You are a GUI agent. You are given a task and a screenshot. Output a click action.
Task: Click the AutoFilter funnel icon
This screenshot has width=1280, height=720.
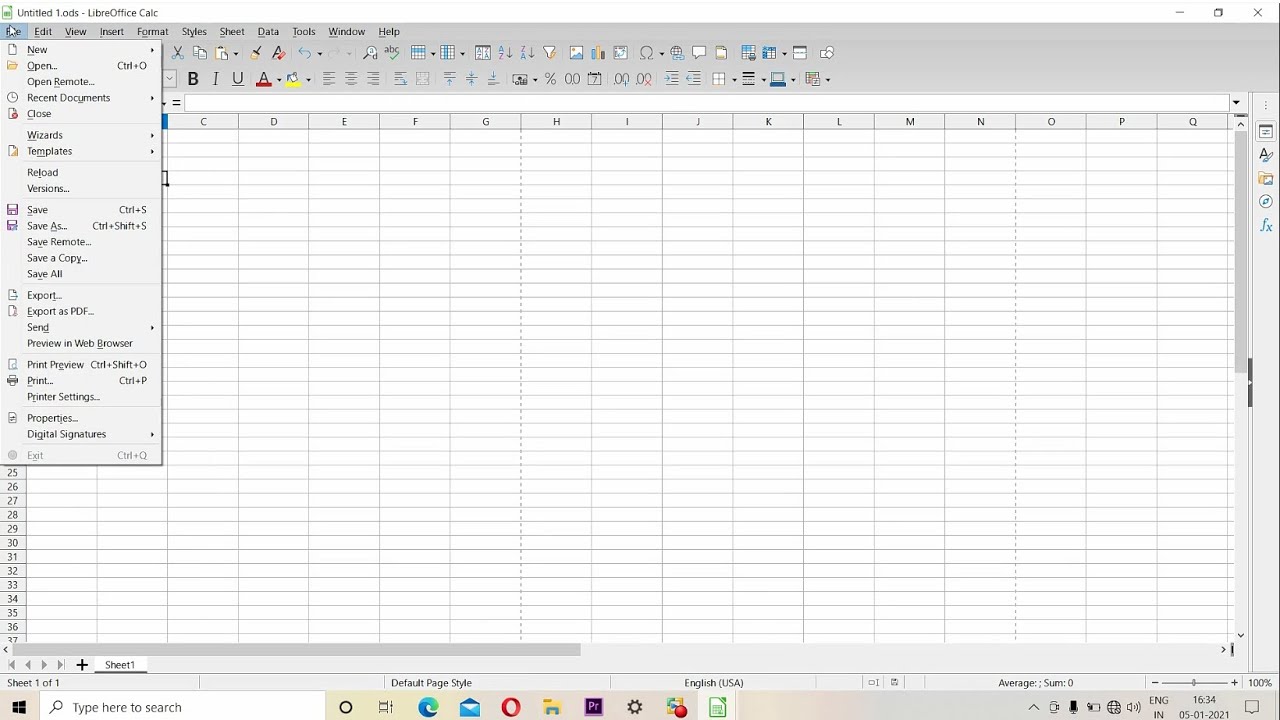point(549,53)
